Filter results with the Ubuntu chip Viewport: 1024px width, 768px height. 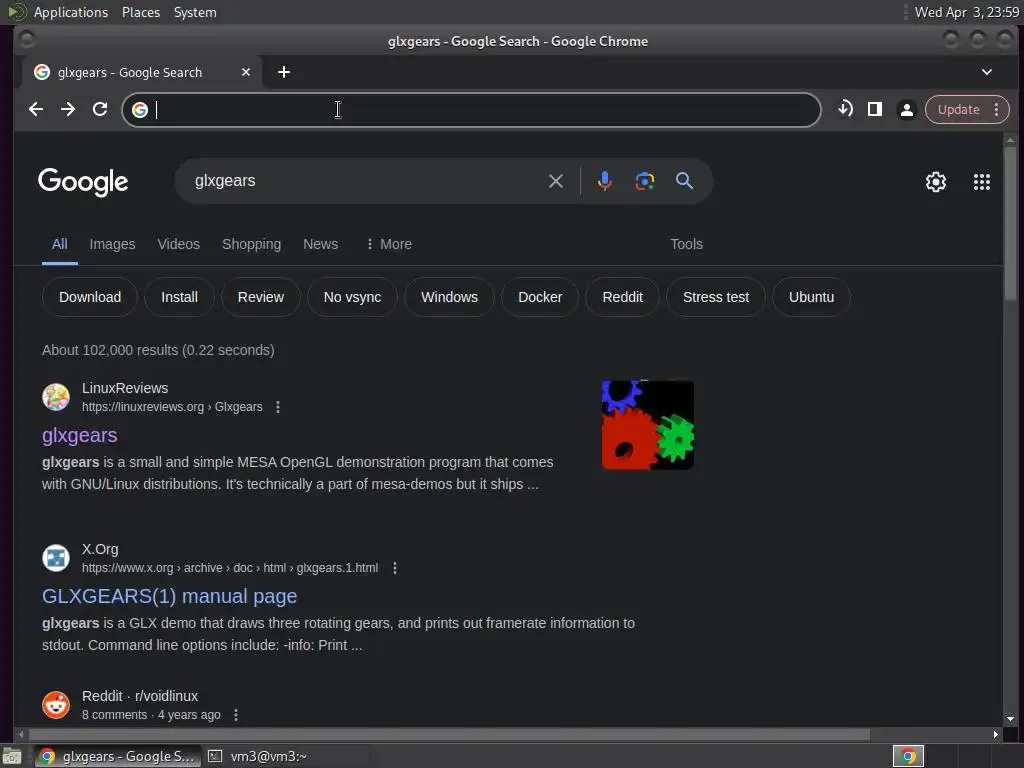pyautogui.click(x=811, y=297)
